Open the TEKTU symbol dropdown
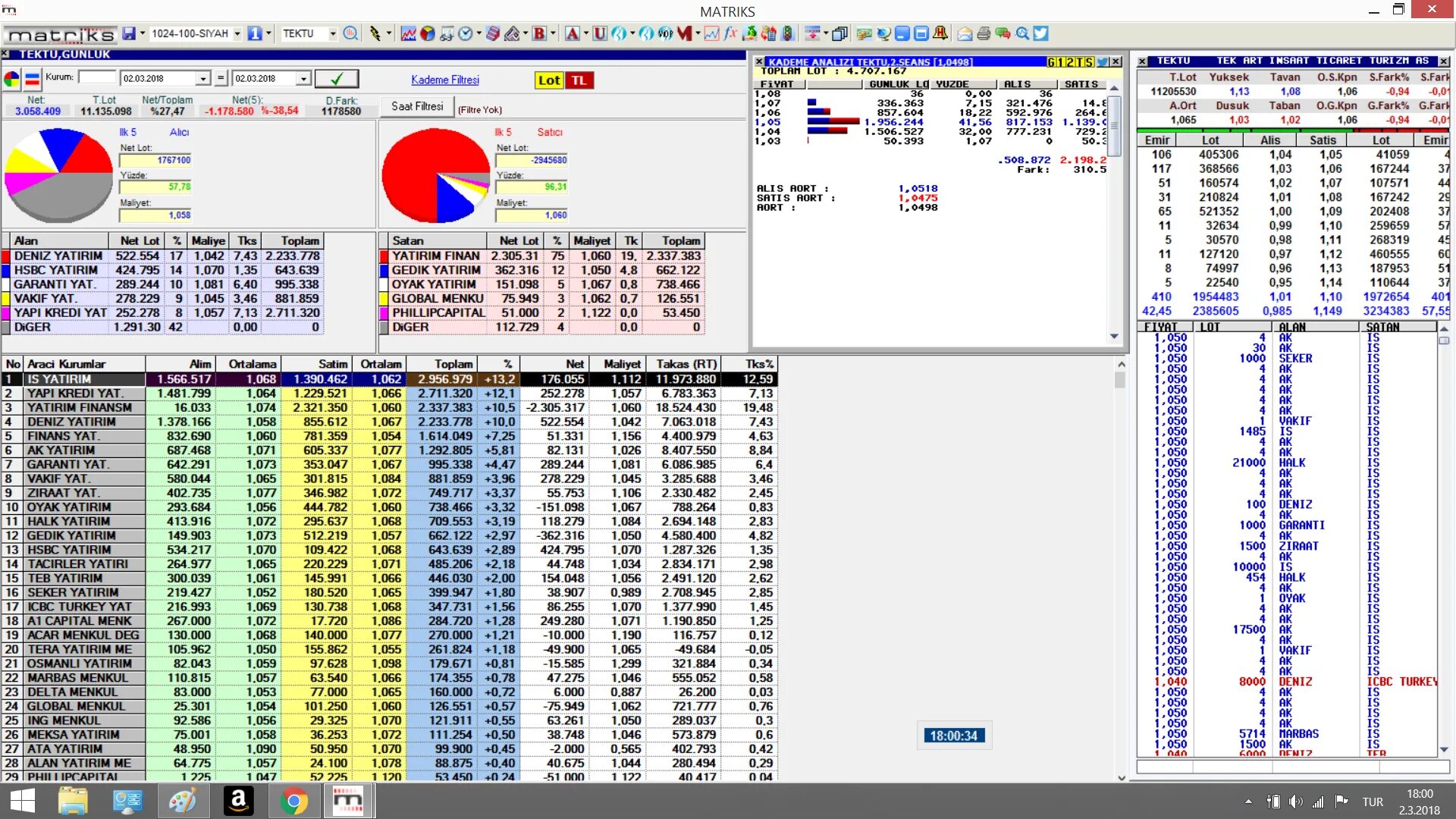Viewport: 1456px width, 819px height. pos(332,33)
